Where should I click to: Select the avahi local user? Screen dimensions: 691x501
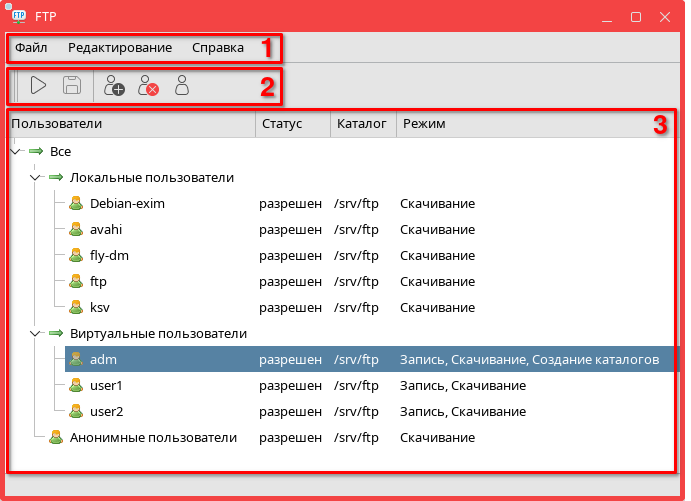105,230
